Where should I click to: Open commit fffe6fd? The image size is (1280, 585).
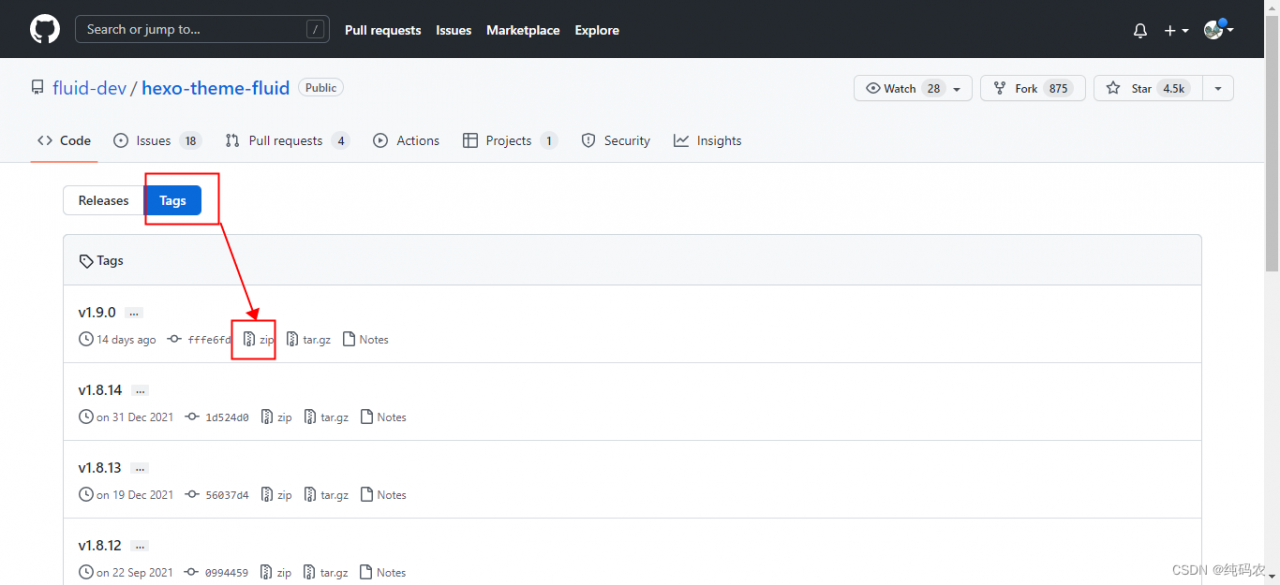click(201, 340)
